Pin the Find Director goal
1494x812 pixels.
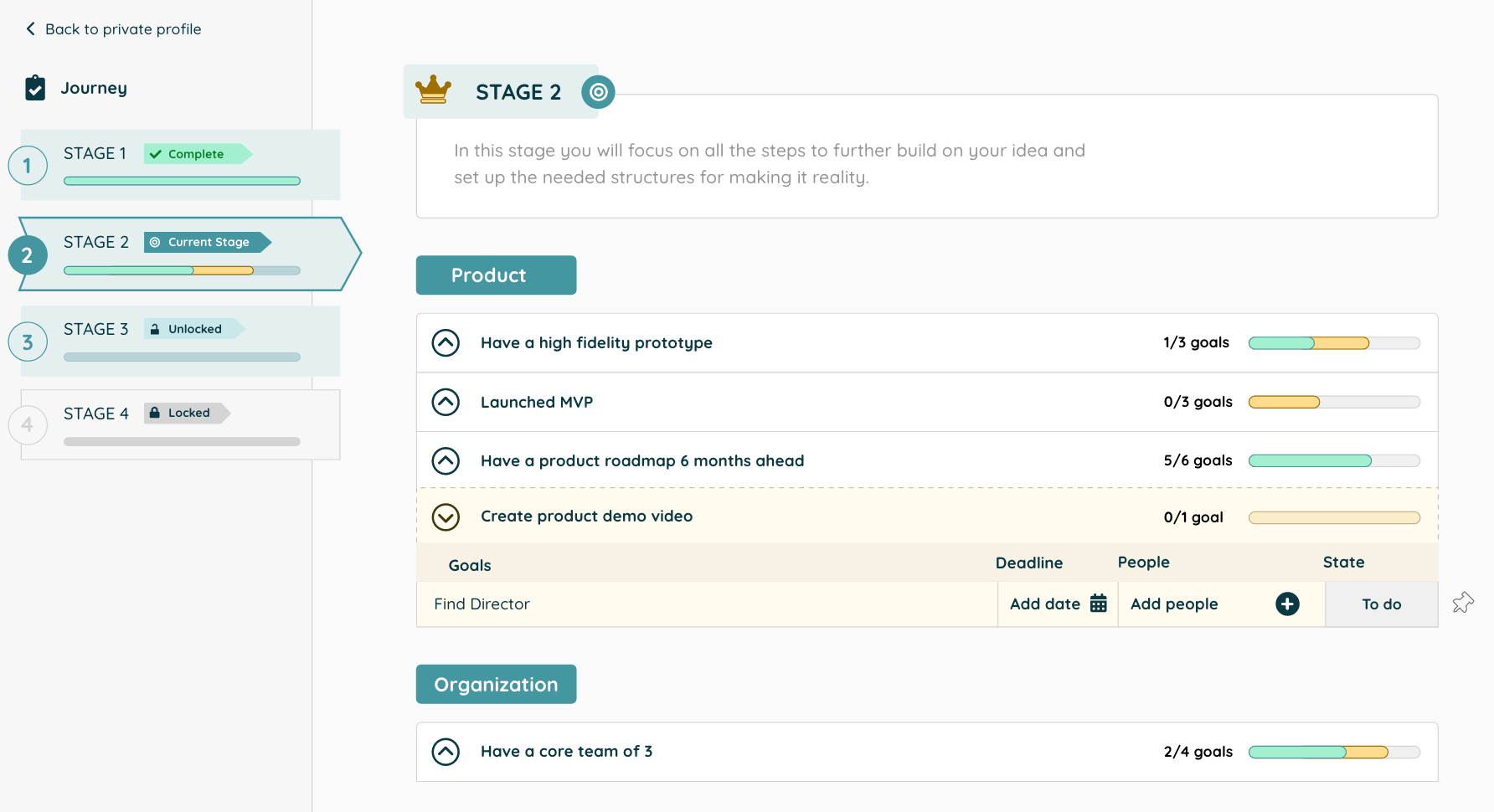click(1463, 603)
